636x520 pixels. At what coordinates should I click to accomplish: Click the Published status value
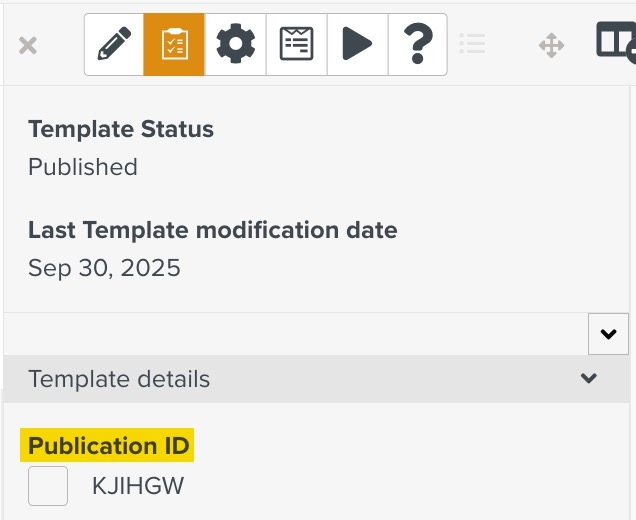(83, 167)
